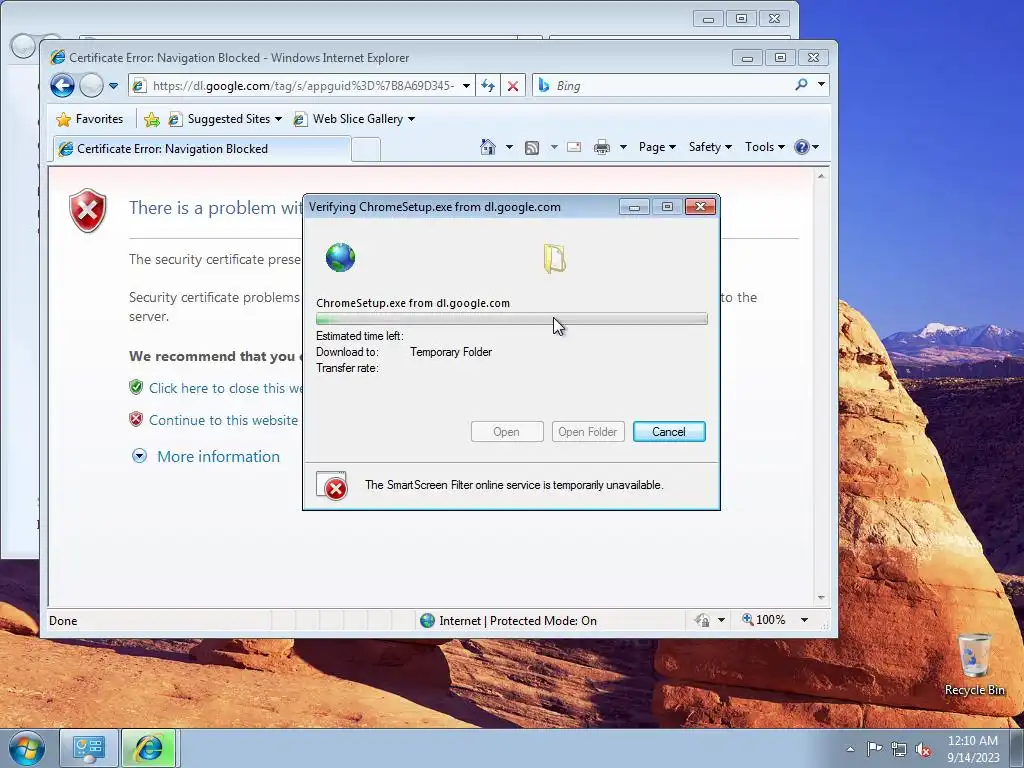This screenshot has width=1024, height=768.
Task: Click the Temporary Folder download location text
Action: [x=451, y=352]
